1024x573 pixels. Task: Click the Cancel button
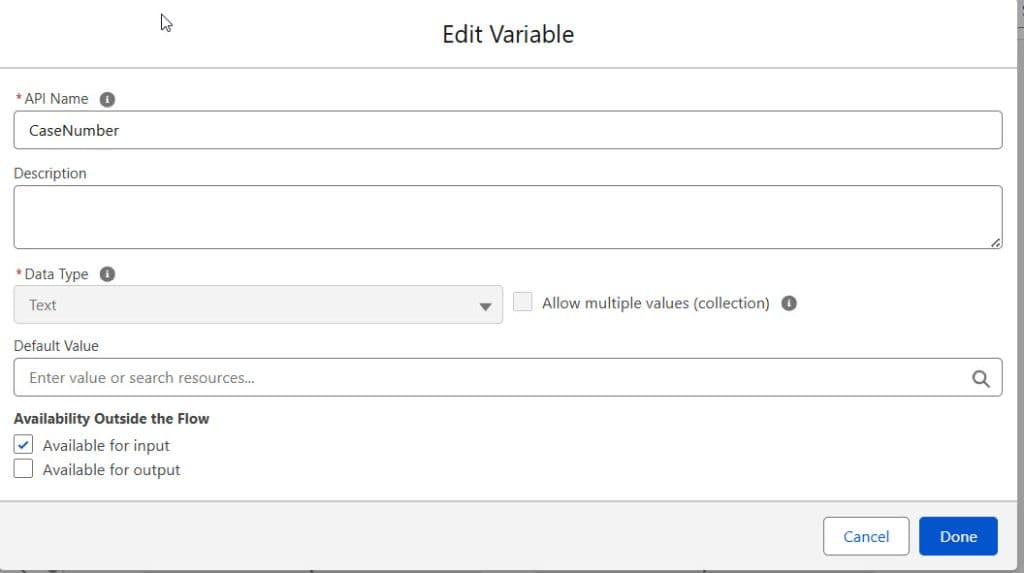point(866,536)
